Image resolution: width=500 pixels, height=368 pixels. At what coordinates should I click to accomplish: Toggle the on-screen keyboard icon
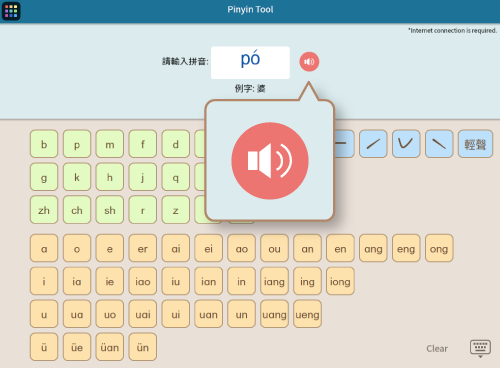(x=480, y=348)
